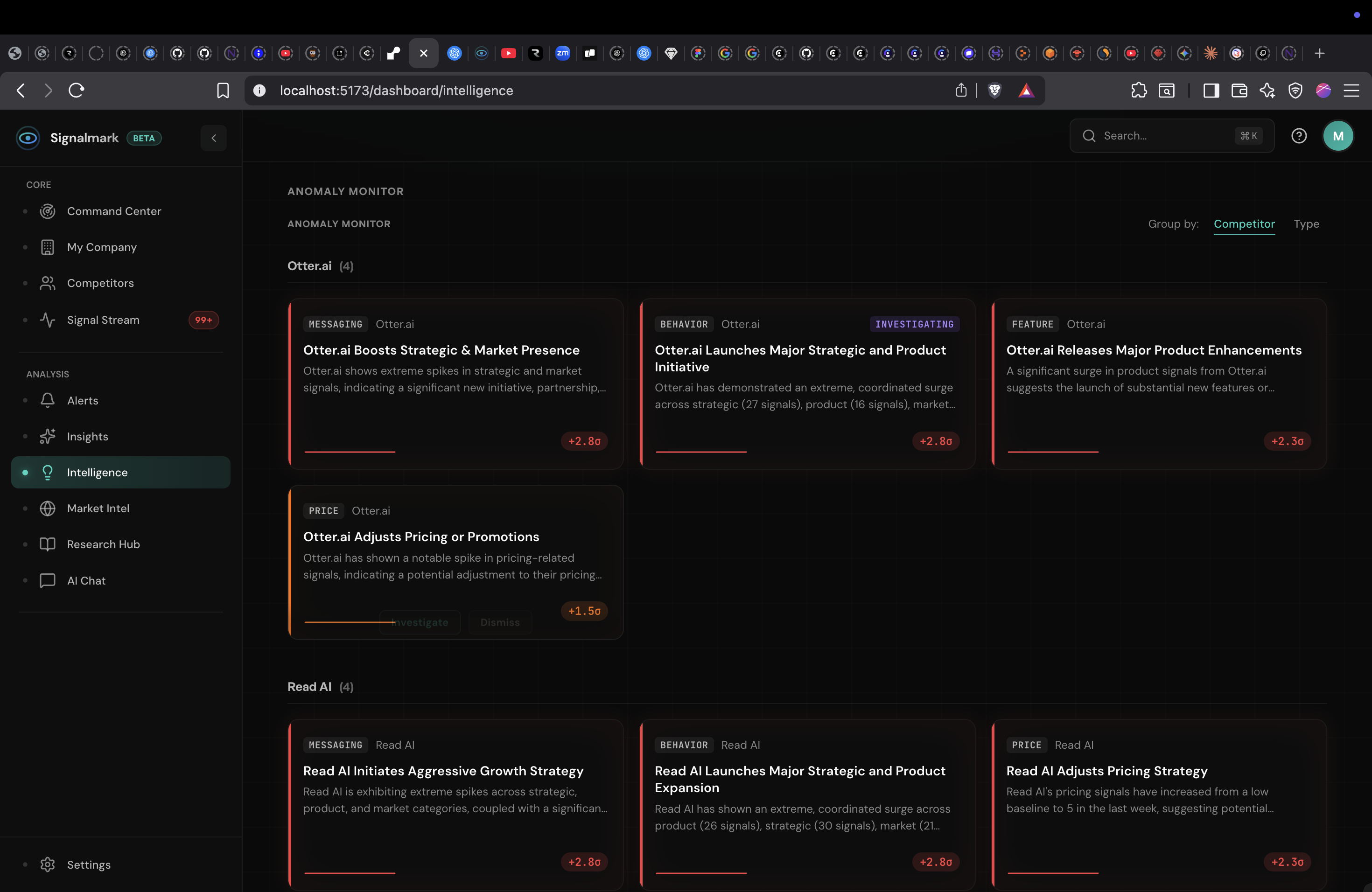Click the help question mark icon

pos(1298,136)
